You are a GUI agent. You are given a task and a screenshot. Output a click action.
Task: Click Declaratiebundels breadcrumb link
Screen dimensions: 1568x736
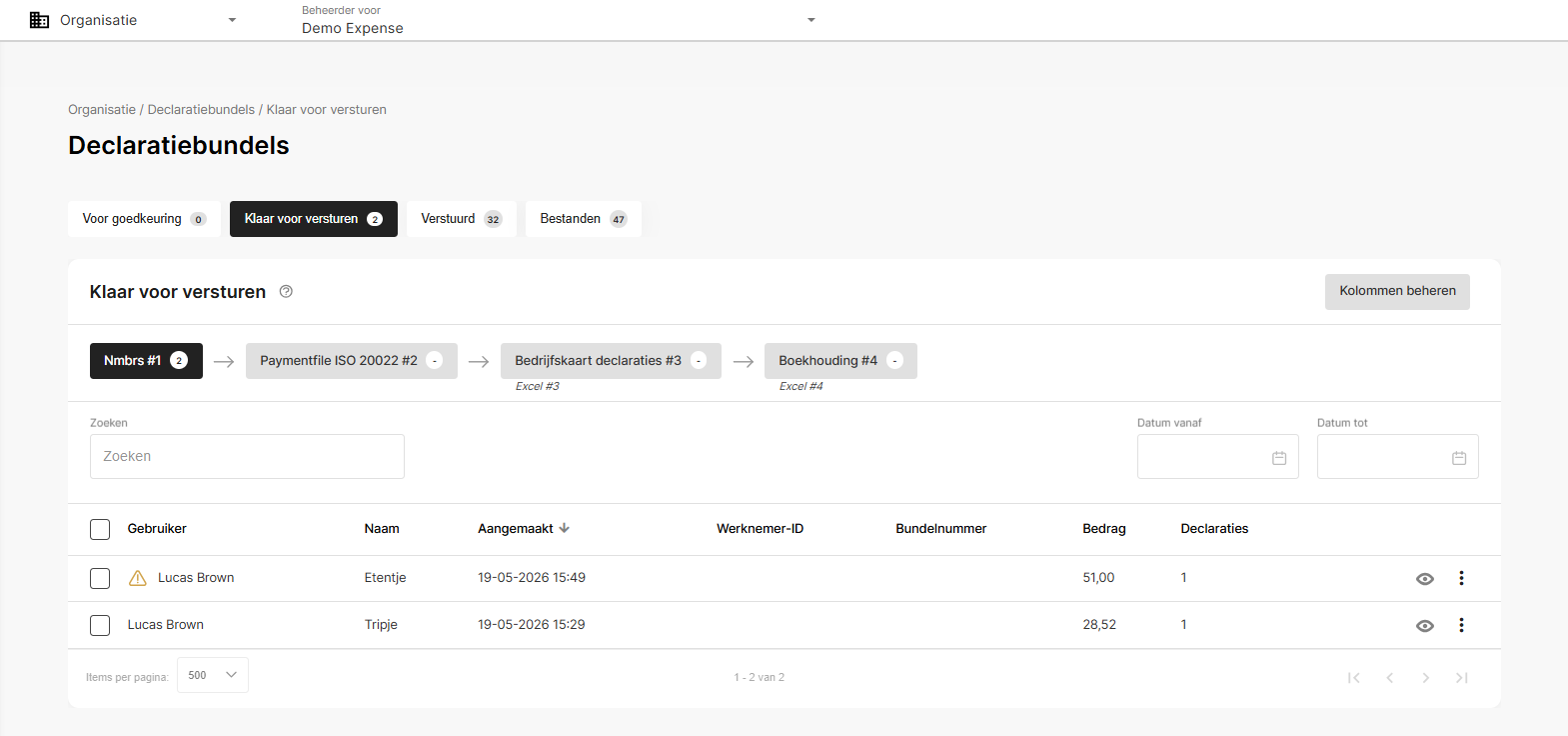click(x=201, y=110)
